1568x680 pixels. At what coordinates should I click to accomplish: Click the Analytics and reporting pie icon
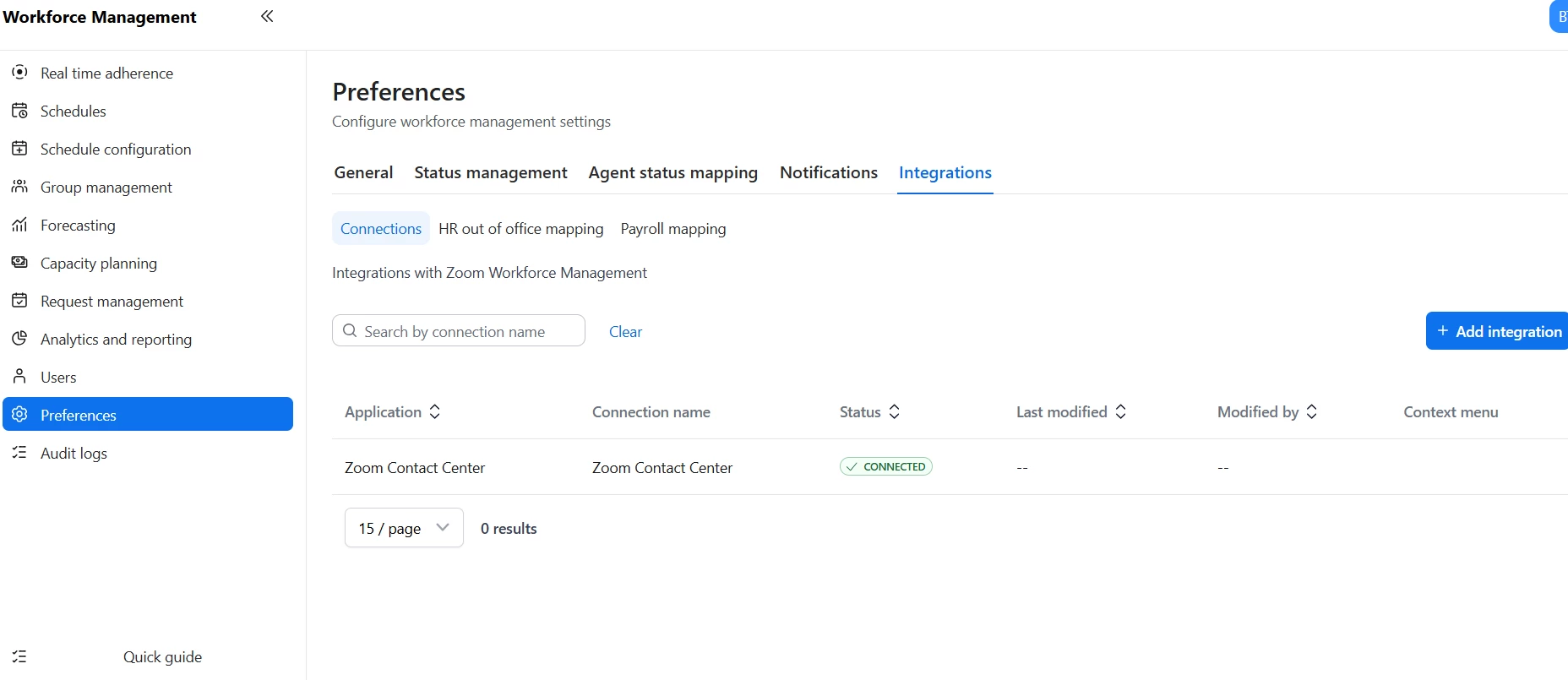[x=19, y=339]
